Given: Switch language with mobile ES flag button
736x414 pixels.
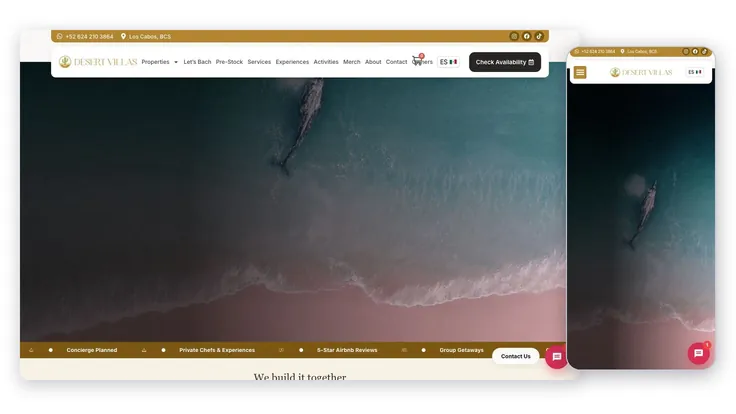Looking at the screenshot, I should (695, 72).
